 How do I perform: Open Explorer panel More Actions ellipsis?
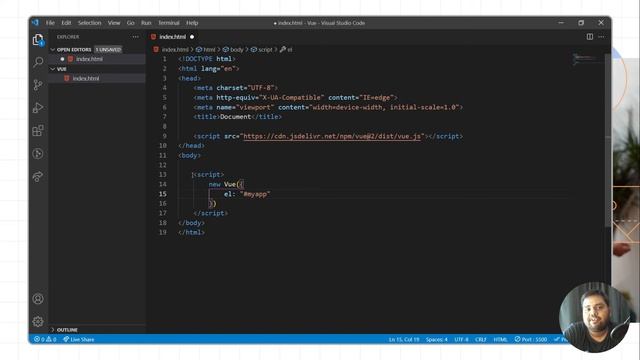[136, 37]
